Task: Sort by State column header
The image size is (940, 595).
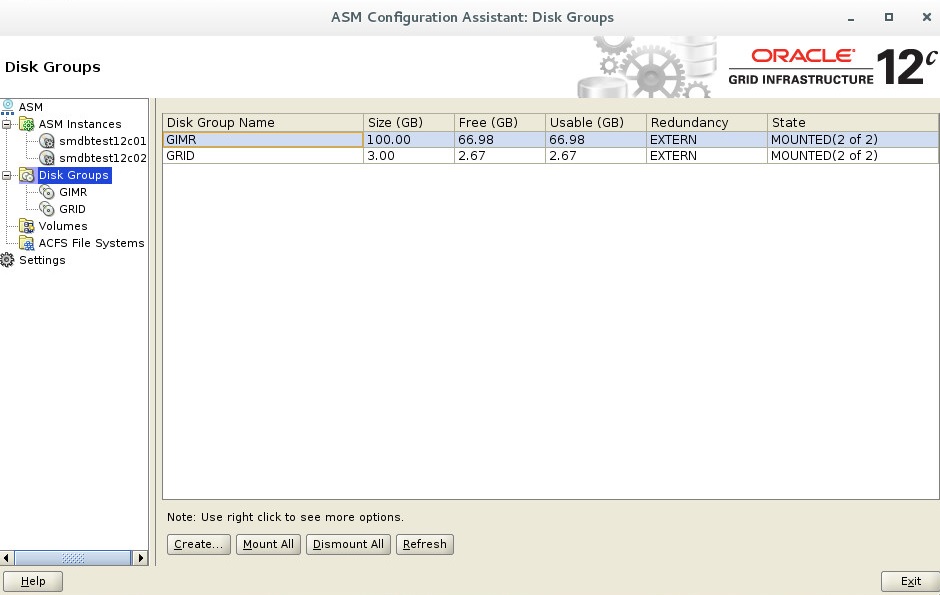Action: pos(852,122)
